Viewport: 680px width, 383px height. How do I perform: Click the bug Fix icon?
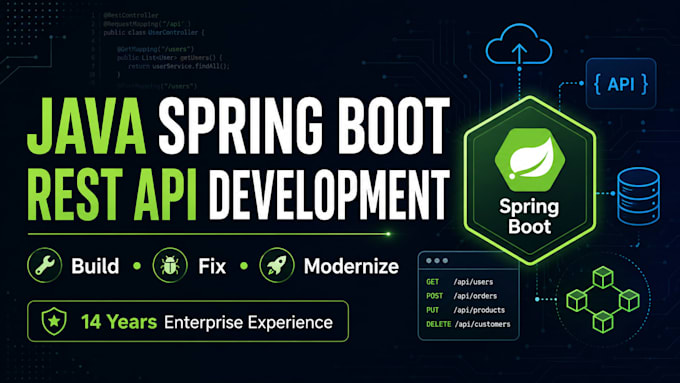click(170, 265)
